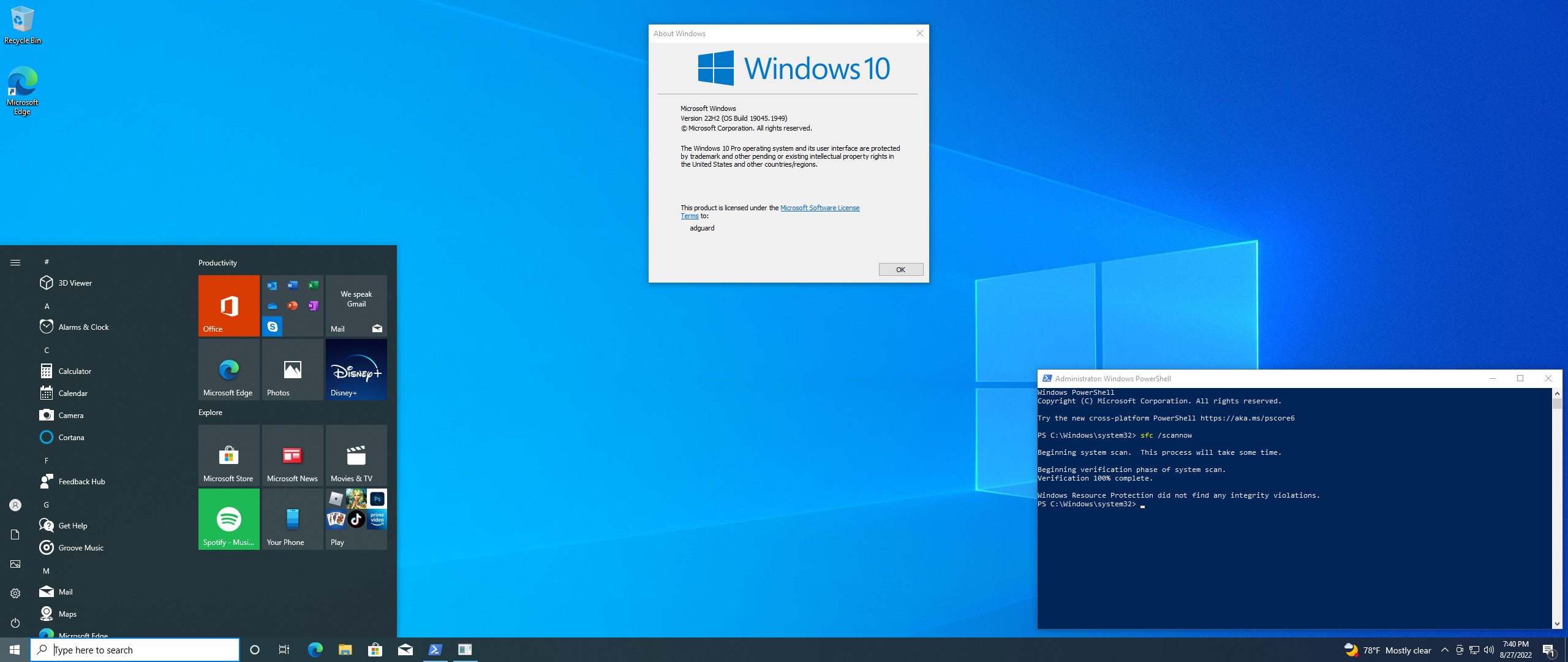The width and height of the screenshot is (1568, 662).
Task: Open Mail from the app list
Action: [110, 592]
